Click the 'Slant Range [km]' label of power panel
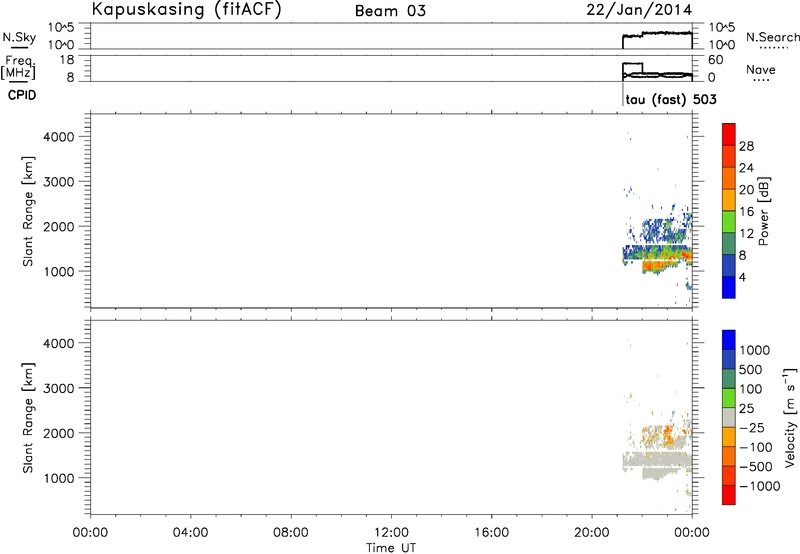The image size is (800, 554). [x=28, y=211]
